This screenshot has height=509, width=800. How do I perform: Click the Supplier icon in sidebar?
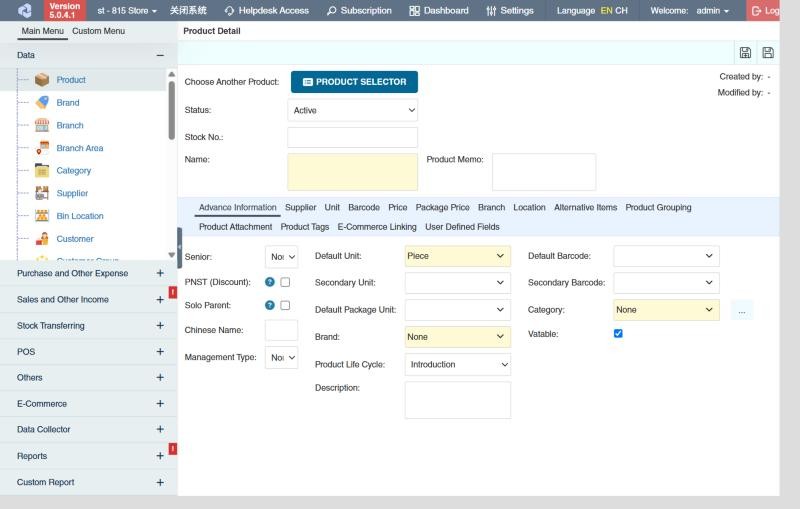click(x=42, y=193)
